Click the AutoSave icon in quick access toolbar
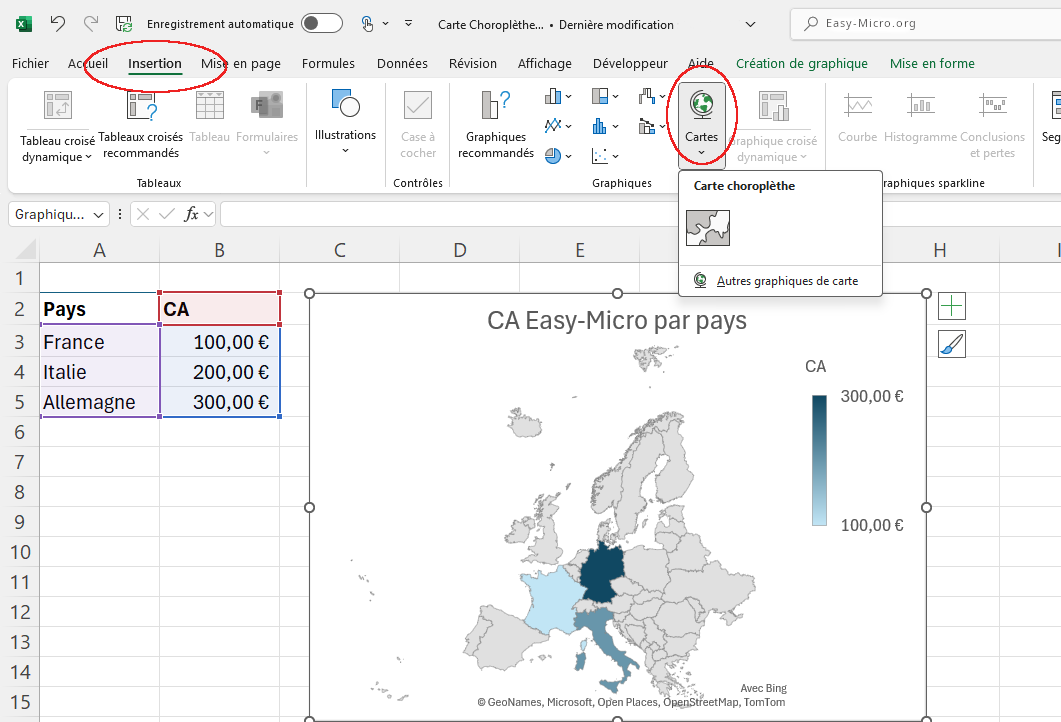The width and height of the screenshot is (1061, 722). pos(124,24)
